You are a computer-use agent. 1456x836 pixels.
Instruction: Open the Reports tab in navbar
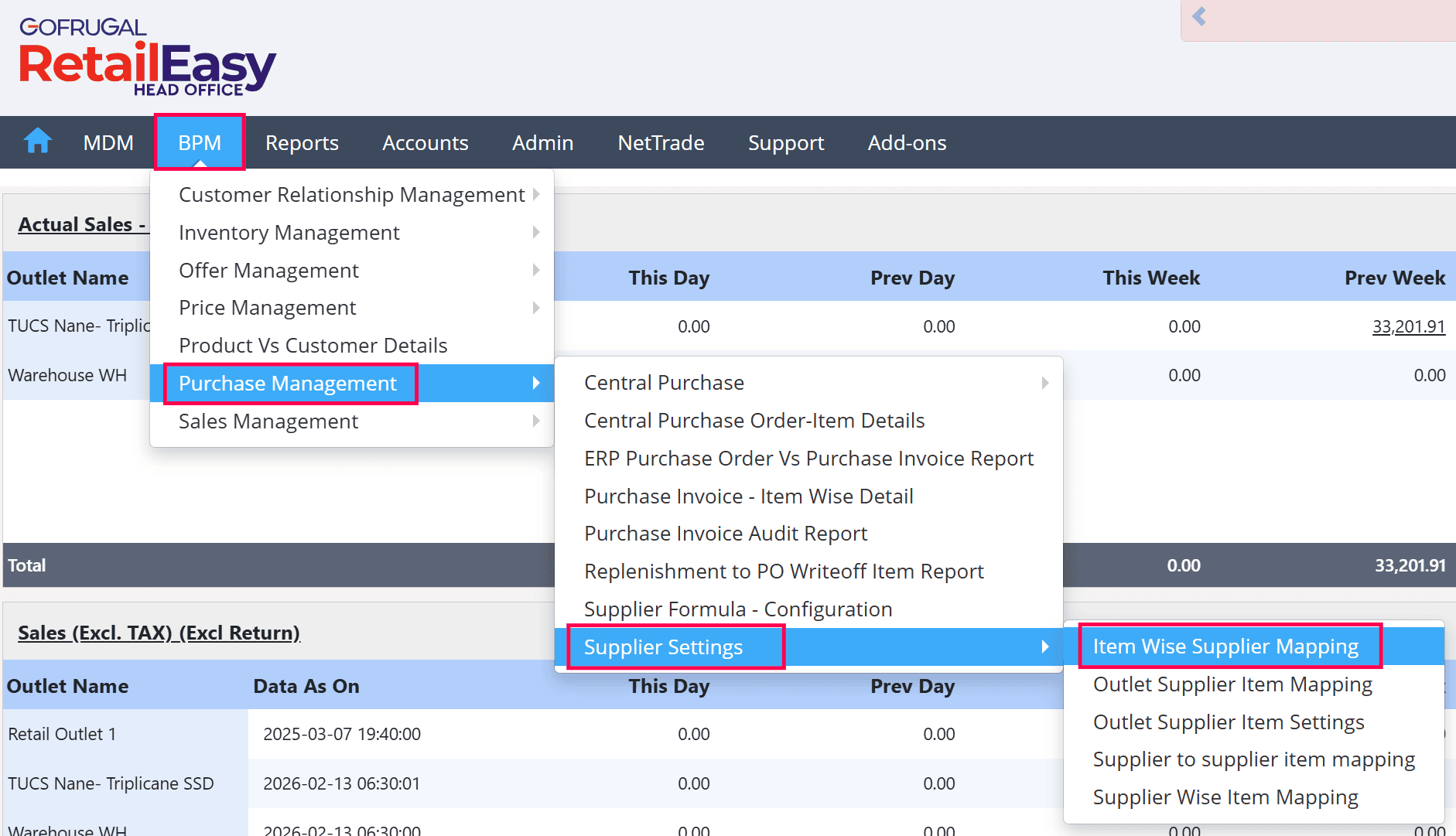coord(302,142)
